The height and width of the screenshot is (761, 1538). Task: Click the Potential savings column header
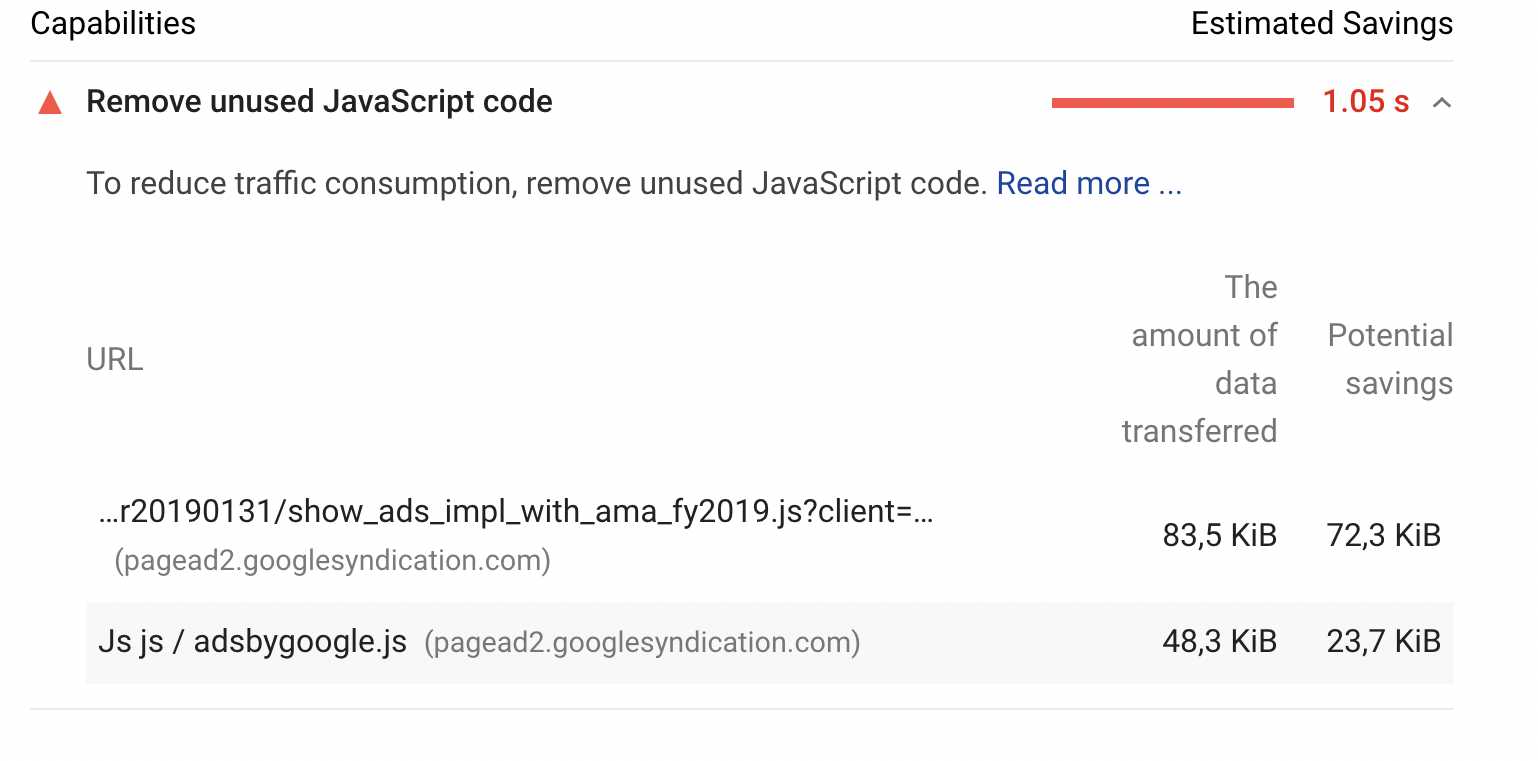pos(1390,359)
